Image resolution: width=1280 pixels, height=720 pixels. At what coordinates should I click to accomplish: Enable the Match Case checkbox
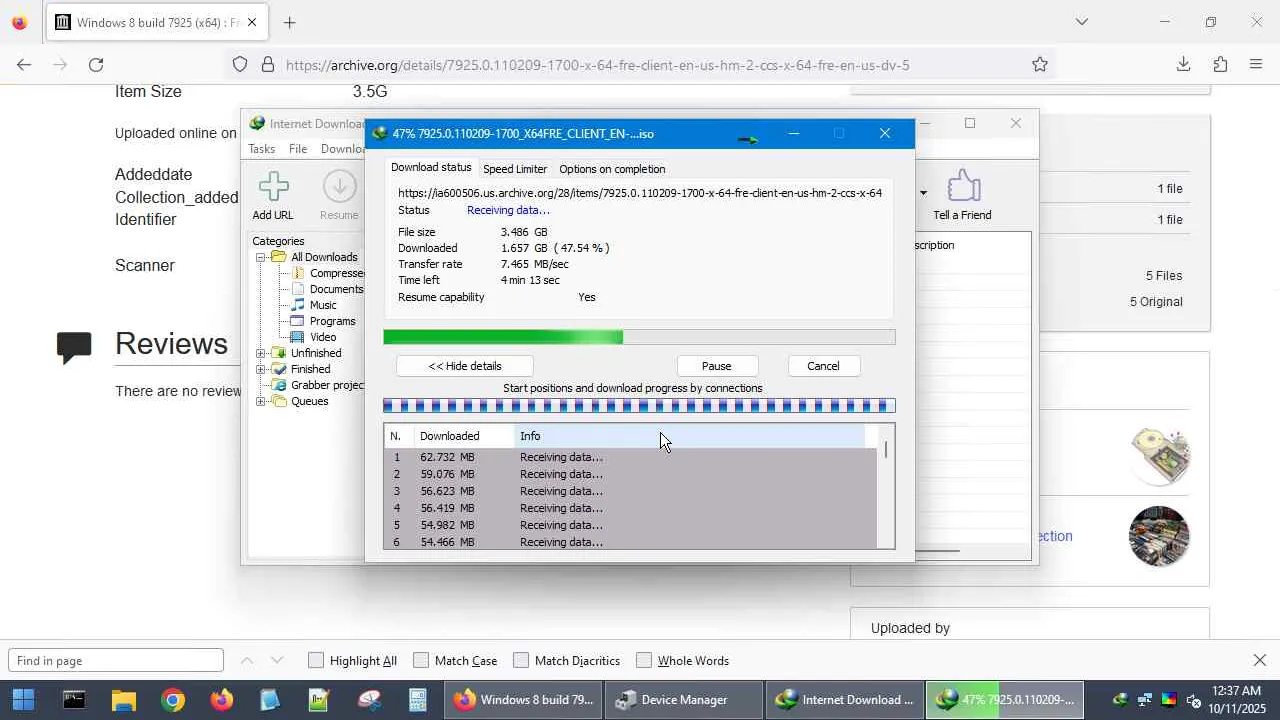tap(421, 660)
